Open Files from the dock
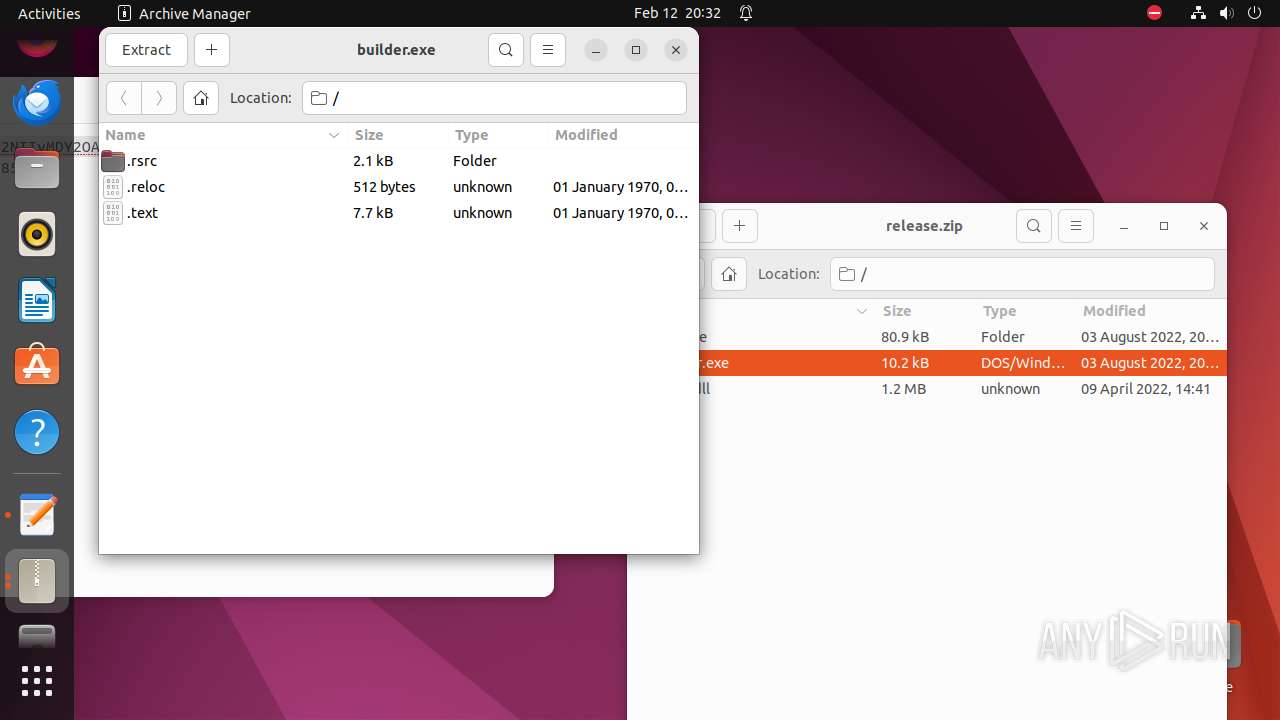The width and height of the screenshot is (1280, 720). click(37, 168)
